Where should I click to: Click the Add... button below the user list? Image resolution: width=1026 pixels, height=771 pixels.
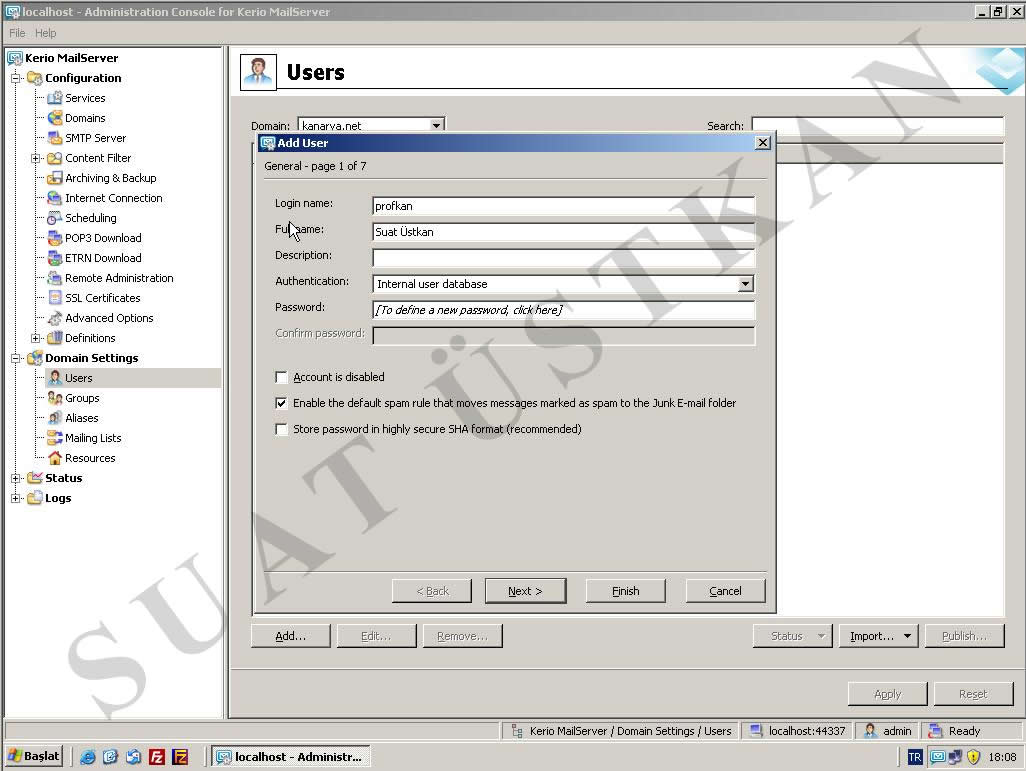pos(291,636)
